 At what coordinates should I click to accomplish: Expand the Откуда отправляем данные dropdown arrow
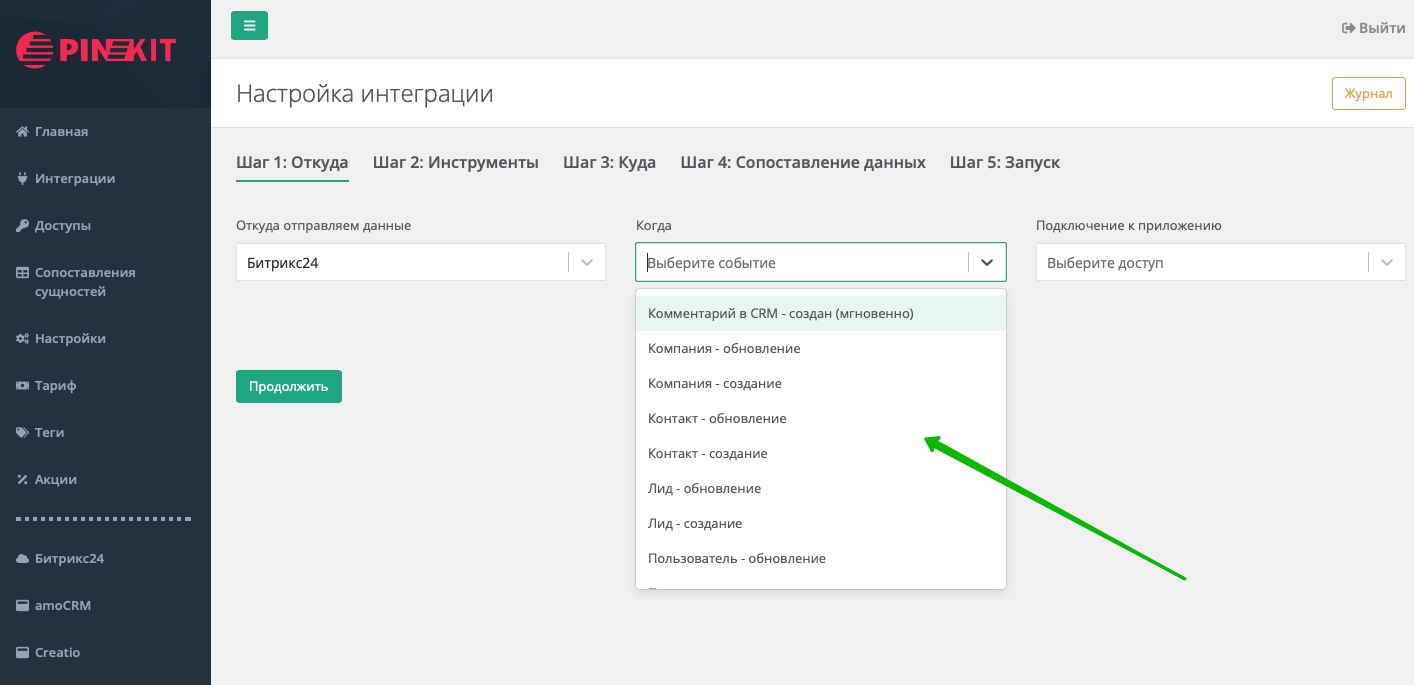pos(587,262)
